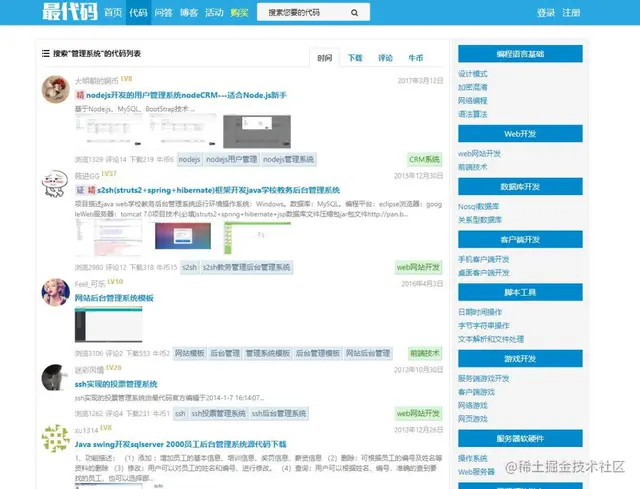Image resolution: width=640 pixels, height=489 pixels.
Task: Open middle desktop thumbnail of s2sh post
Action: pos(183,236)
